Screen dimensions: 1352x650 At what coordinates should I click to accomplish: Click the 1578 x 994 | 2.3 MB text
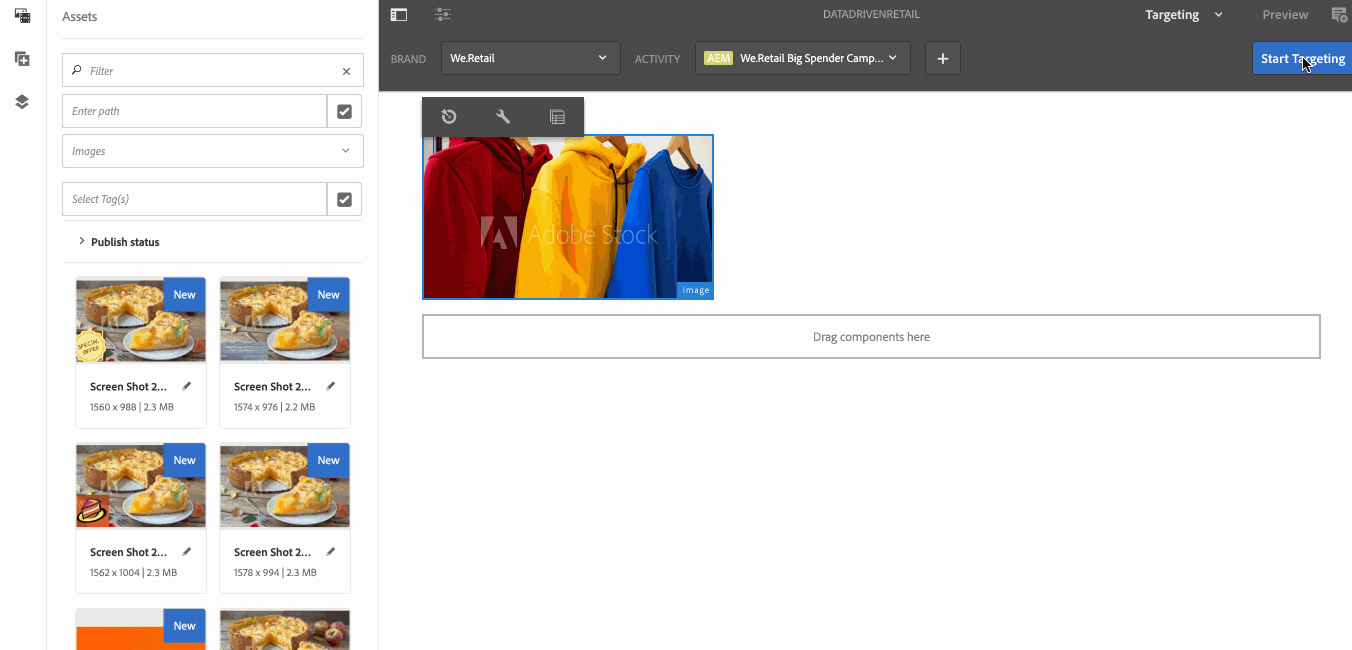point(276,573)
